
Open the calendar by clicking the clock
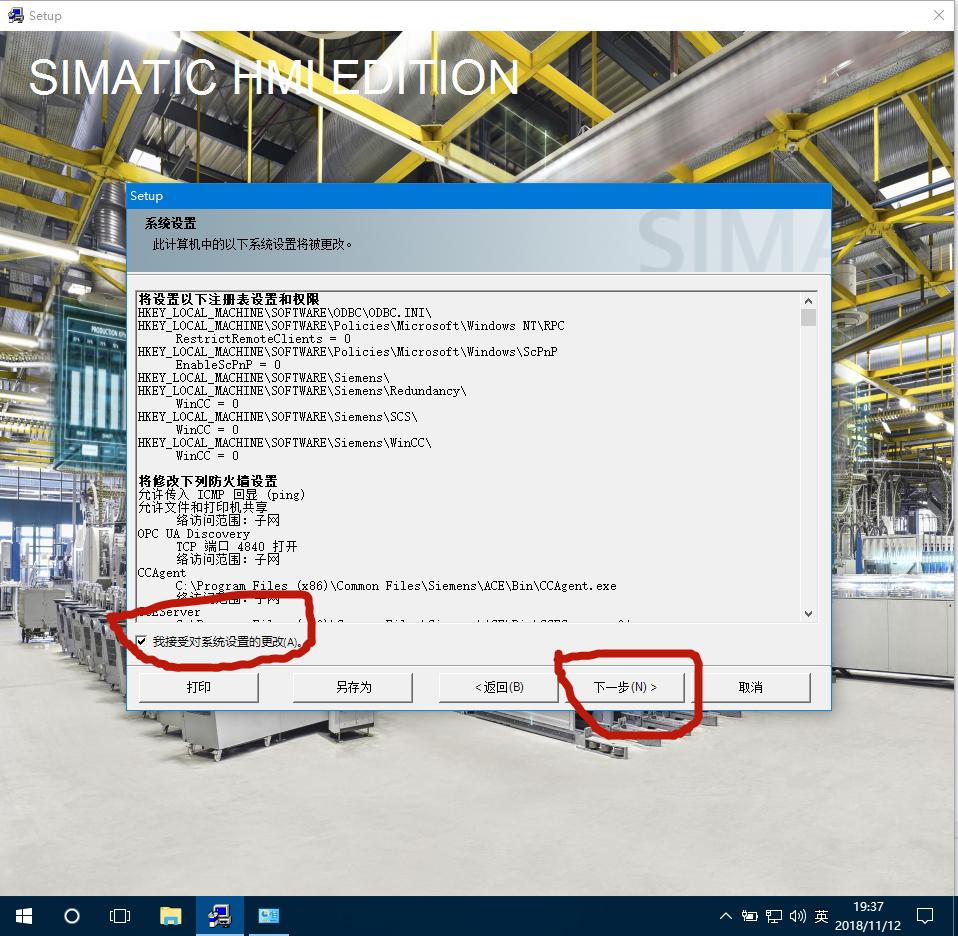pyautogui.click(x=868, y=914)
